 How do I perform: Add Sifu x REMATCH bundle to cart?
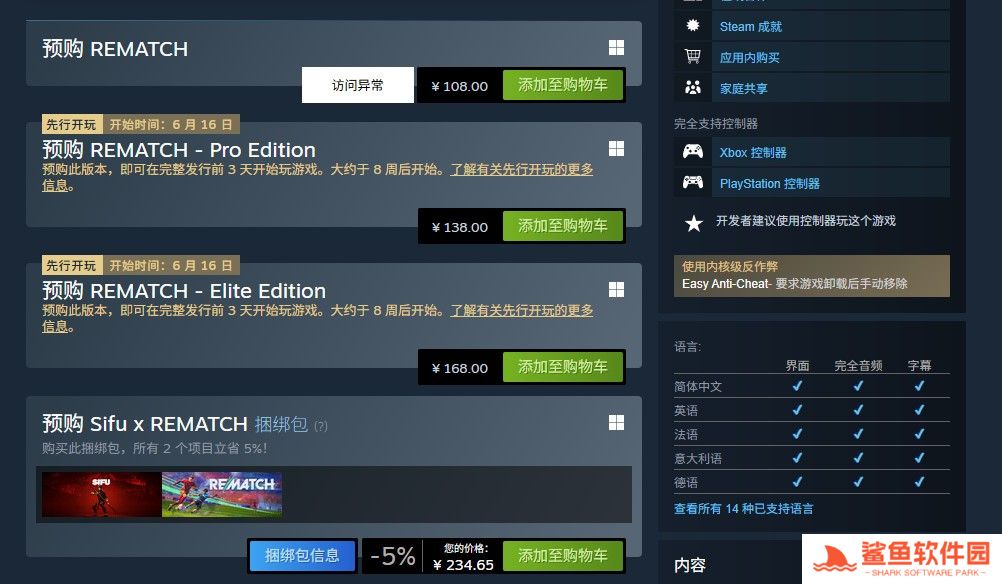click(x=562, y=556)
